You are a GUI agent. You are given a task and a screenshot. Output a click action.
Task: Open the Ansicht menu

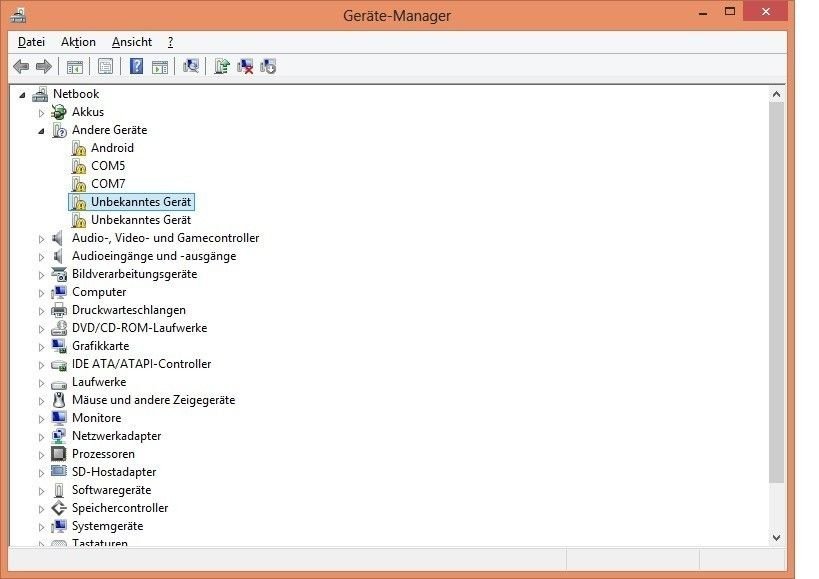(x=132, y=42)
